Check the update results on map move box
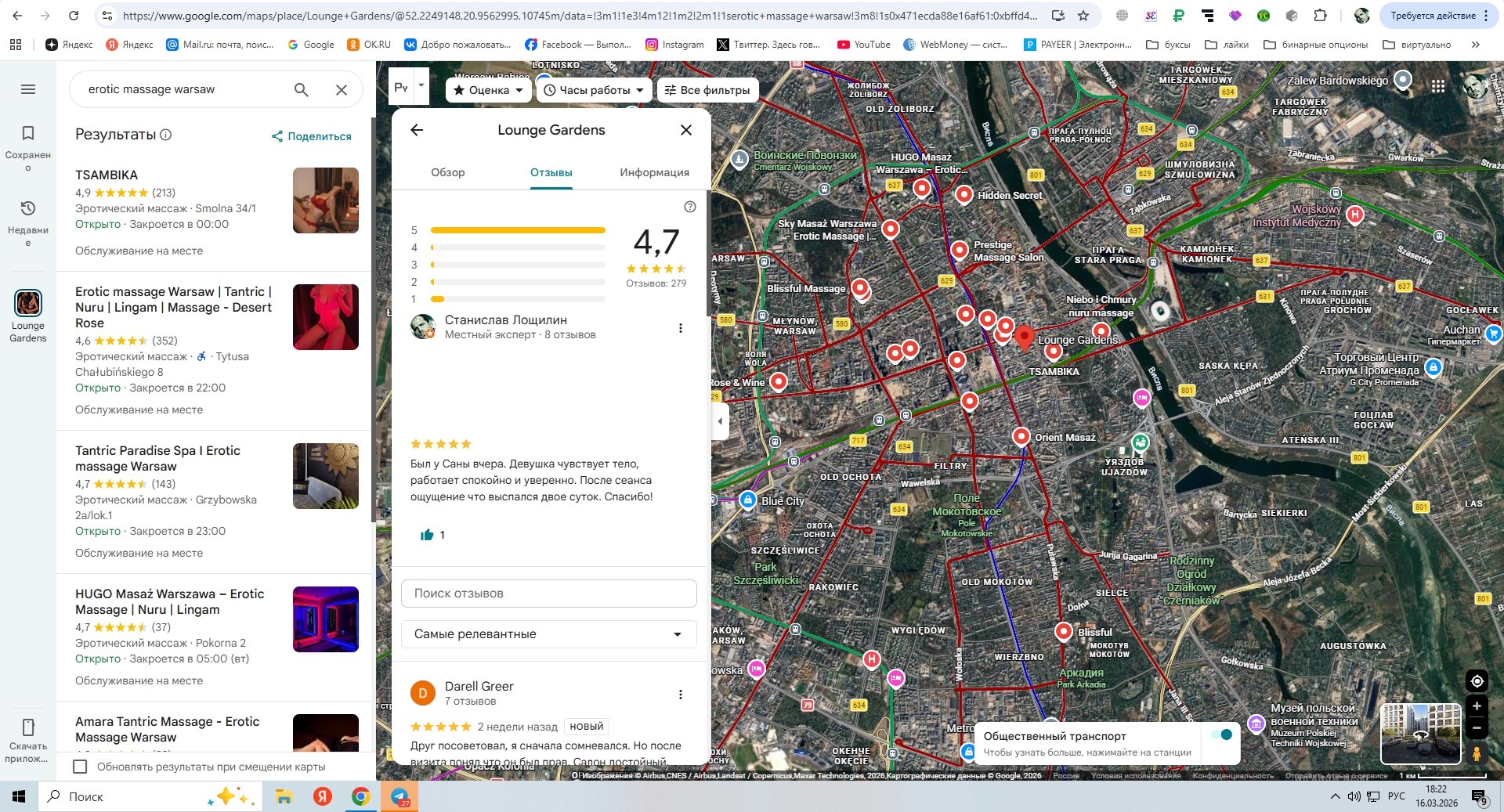Viewport: 1504px width, 812px height. point(80,767)
